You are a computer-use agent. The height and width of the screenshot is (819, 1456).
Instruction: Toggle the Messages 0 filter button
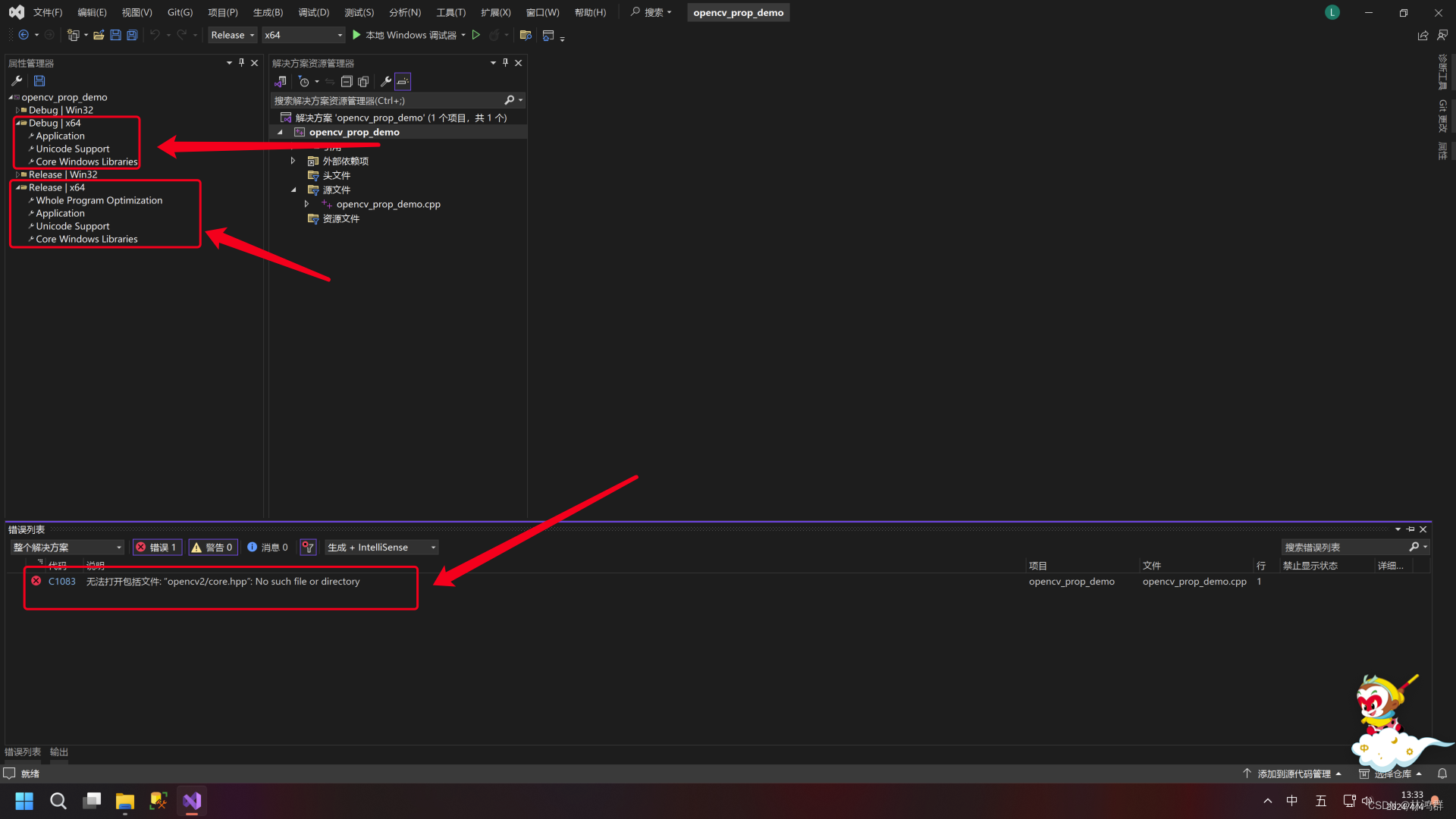pos(268,547)
